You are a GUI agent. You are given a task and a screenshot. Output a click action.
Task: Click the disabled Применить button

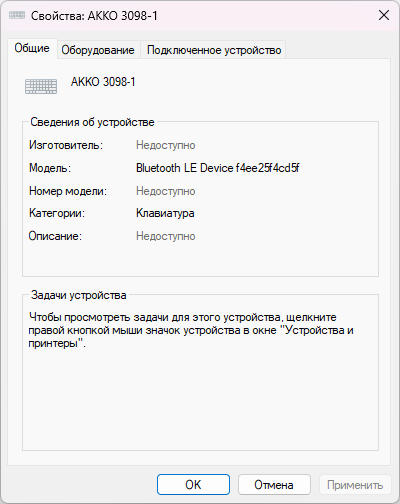(355, 485)
